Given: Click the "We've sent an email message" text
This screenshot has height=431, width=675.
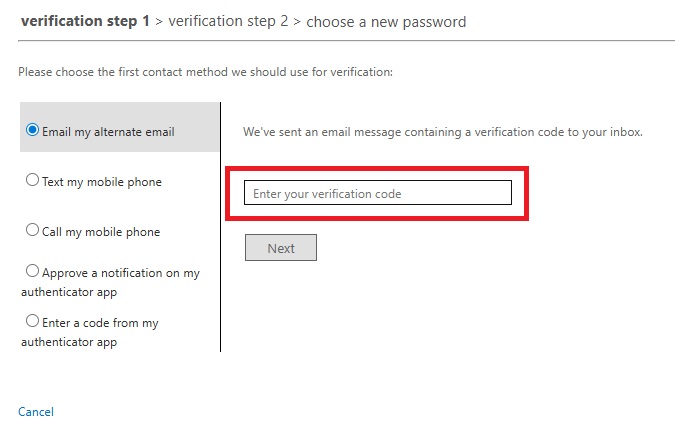Looking at the screenshot, I should coord(442,132).
